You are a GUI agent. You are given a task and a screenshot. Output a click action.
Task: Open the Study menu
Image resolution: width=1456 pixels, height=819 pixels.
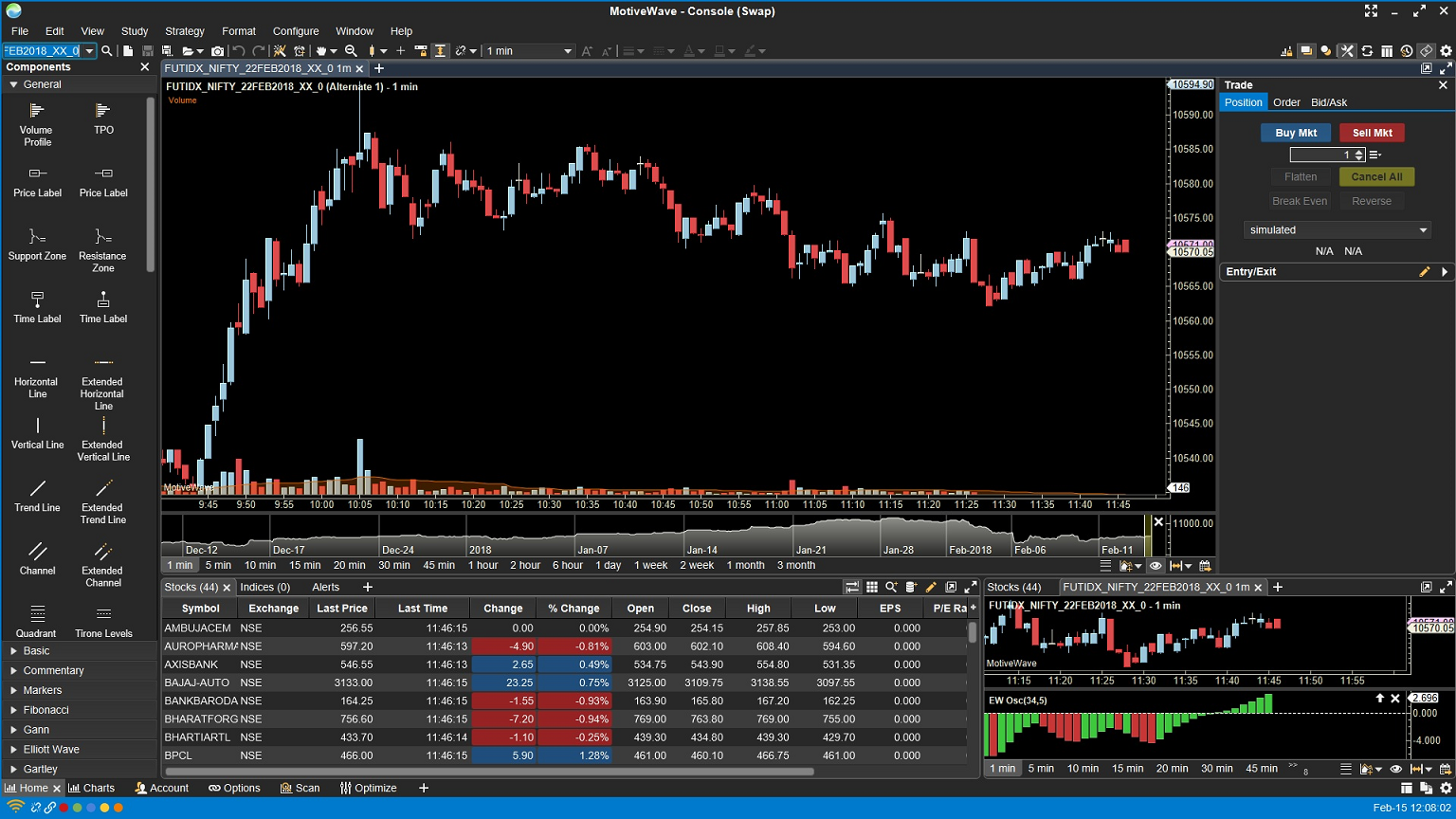click(x=135, y=31)
